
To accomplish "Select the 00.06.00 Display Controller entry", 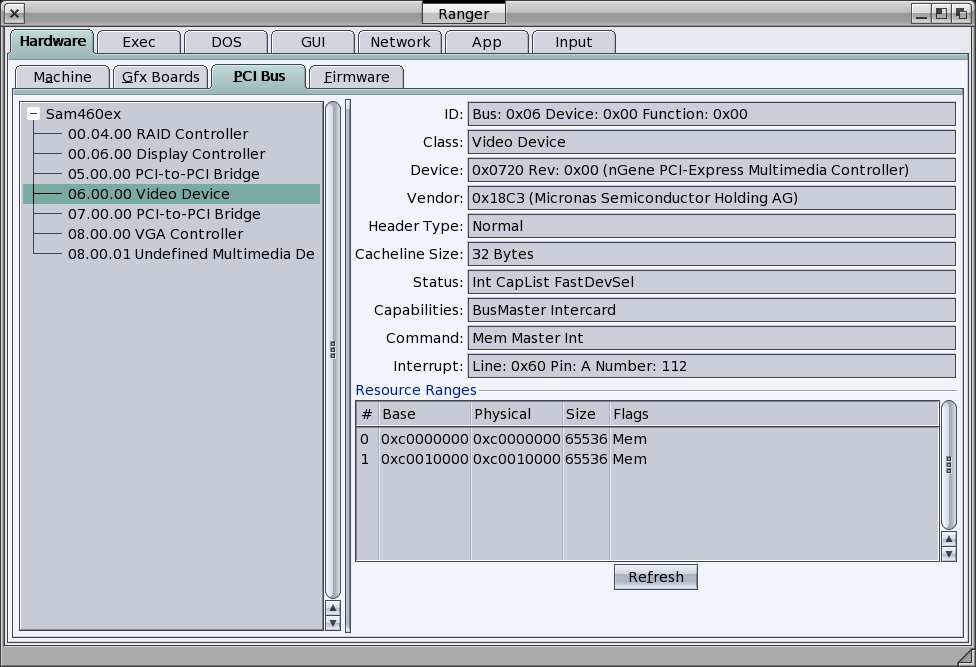I will click(x=166, y=154).
